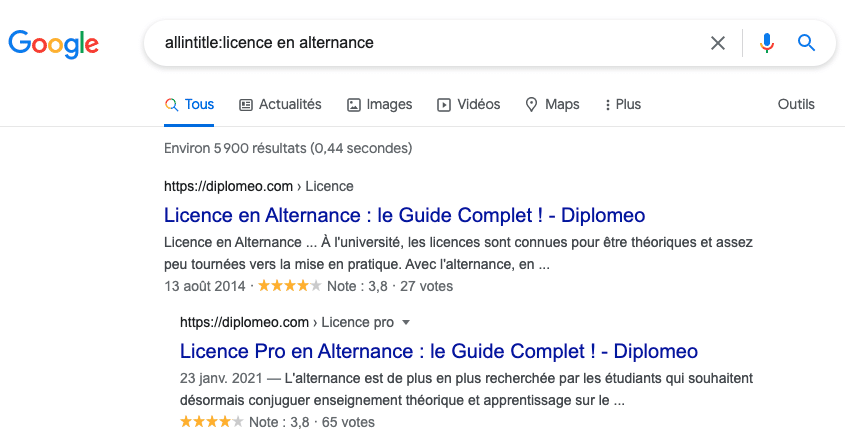845x439 pixels.
Task: Click the star rating with 65 votes
Action: pos(211,422)
